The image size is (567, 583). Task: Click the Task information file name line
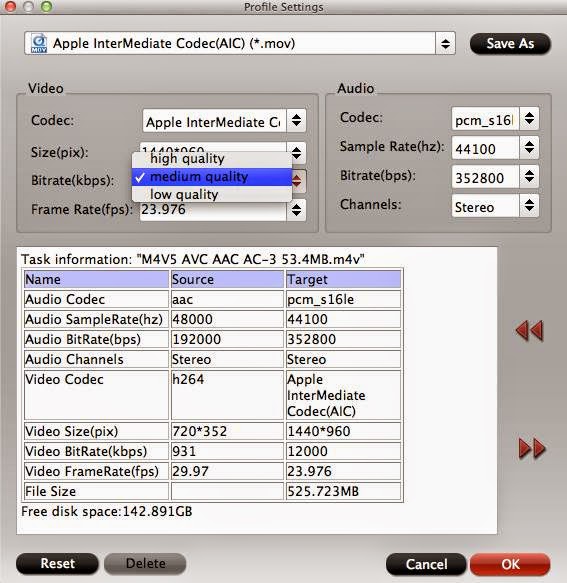(193, 259)
